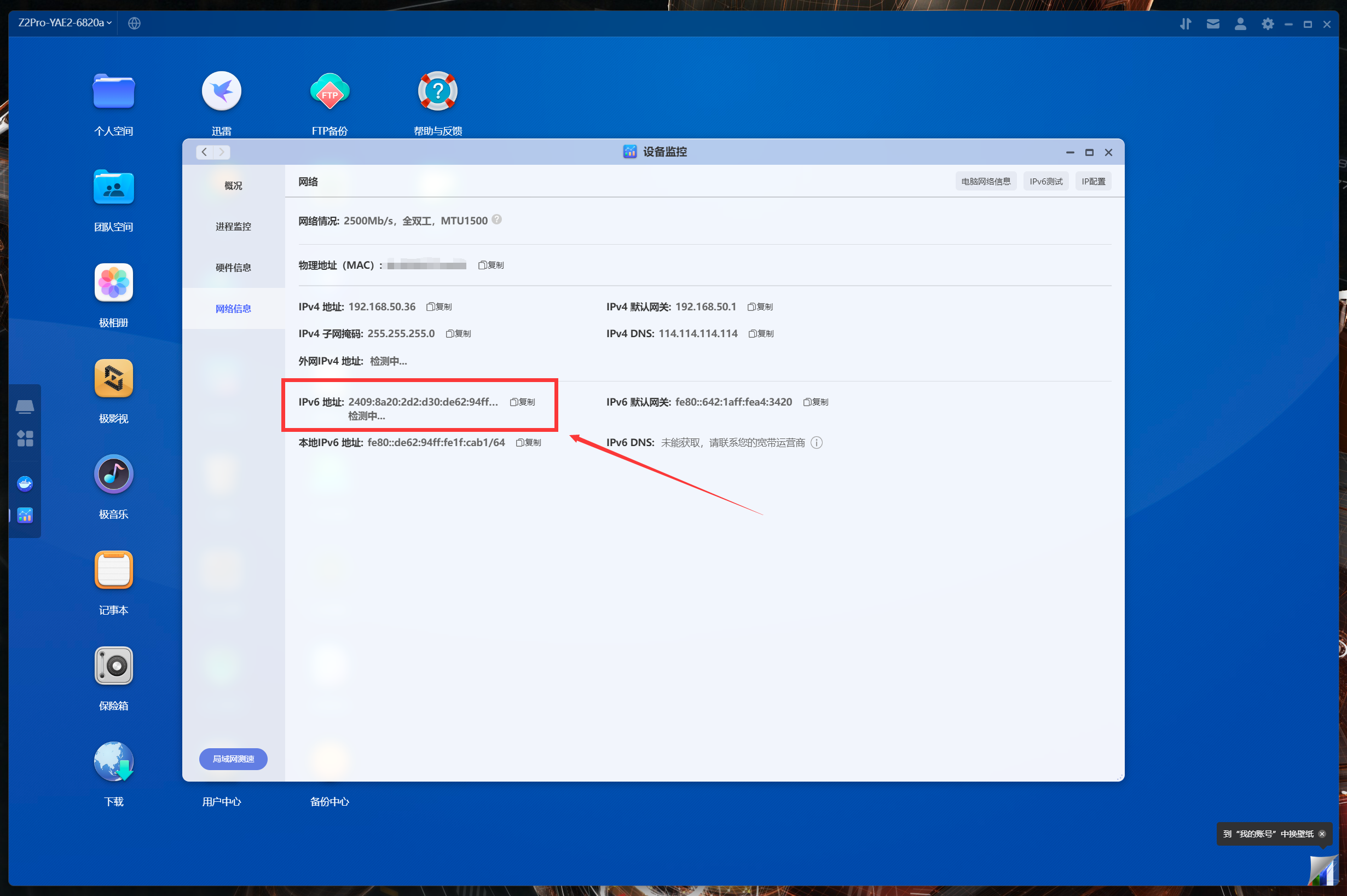Expand the Z2Pro-YAE2-6820a device dropdown

click(x=65, y=23)
